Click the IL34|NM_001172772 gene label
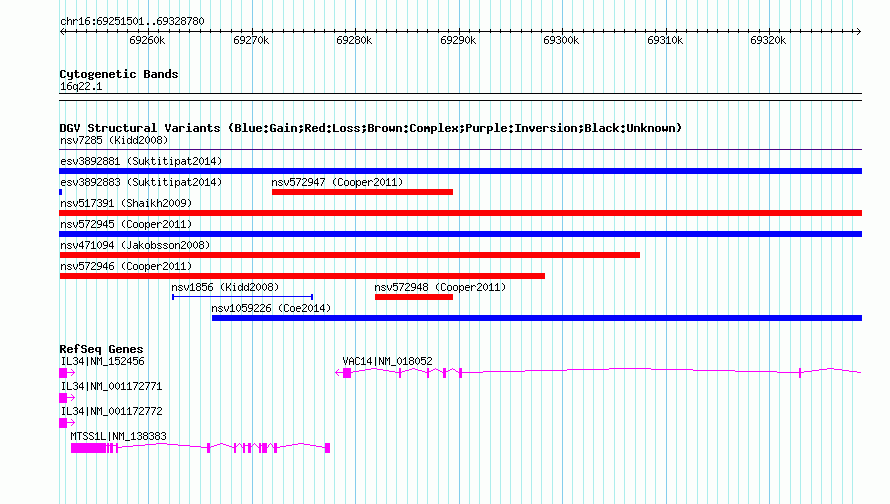The image size is (890, 504). [111, 411]
